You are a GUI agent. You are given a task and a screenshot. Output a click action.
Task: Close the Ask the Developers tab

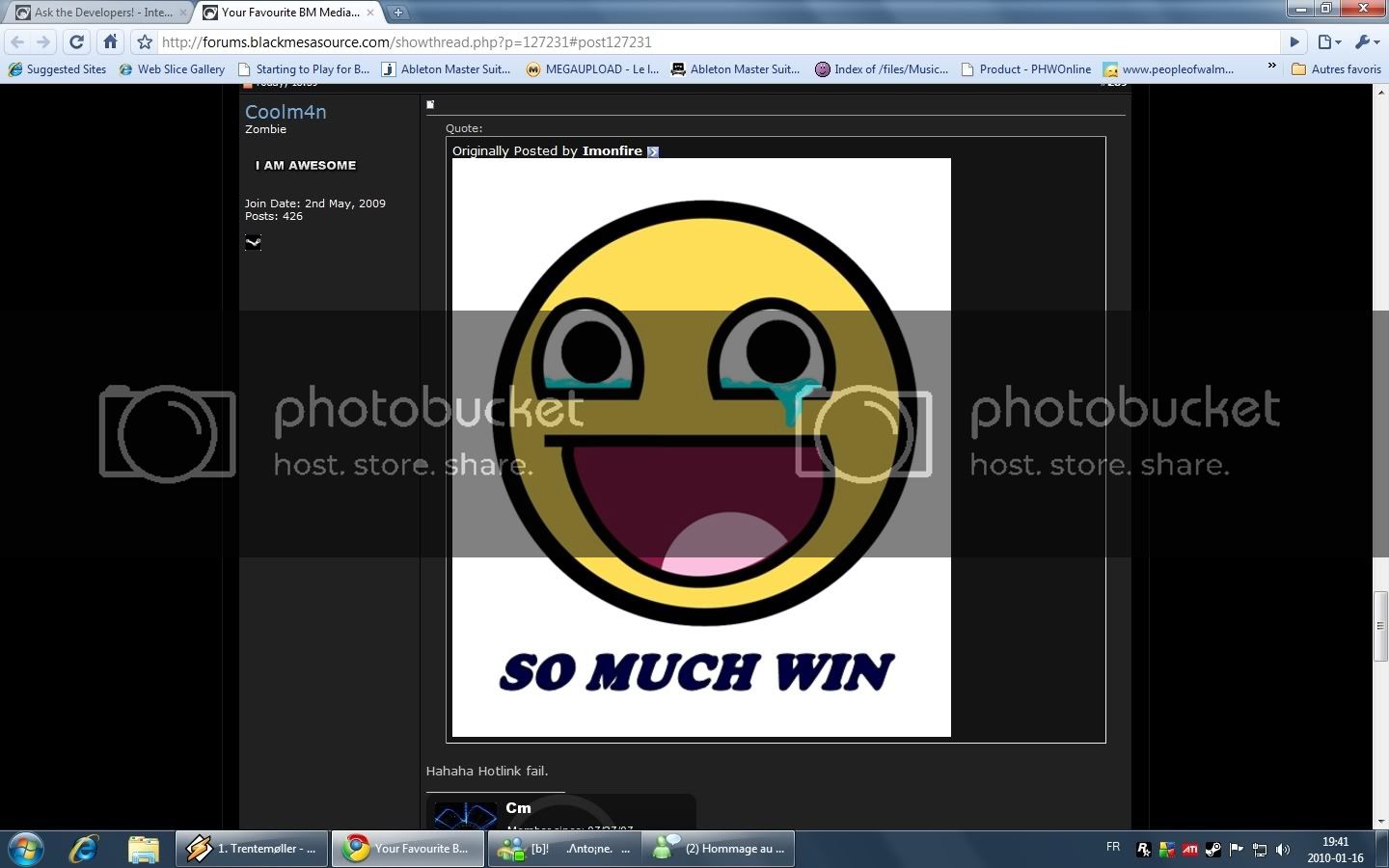point(183,13)
